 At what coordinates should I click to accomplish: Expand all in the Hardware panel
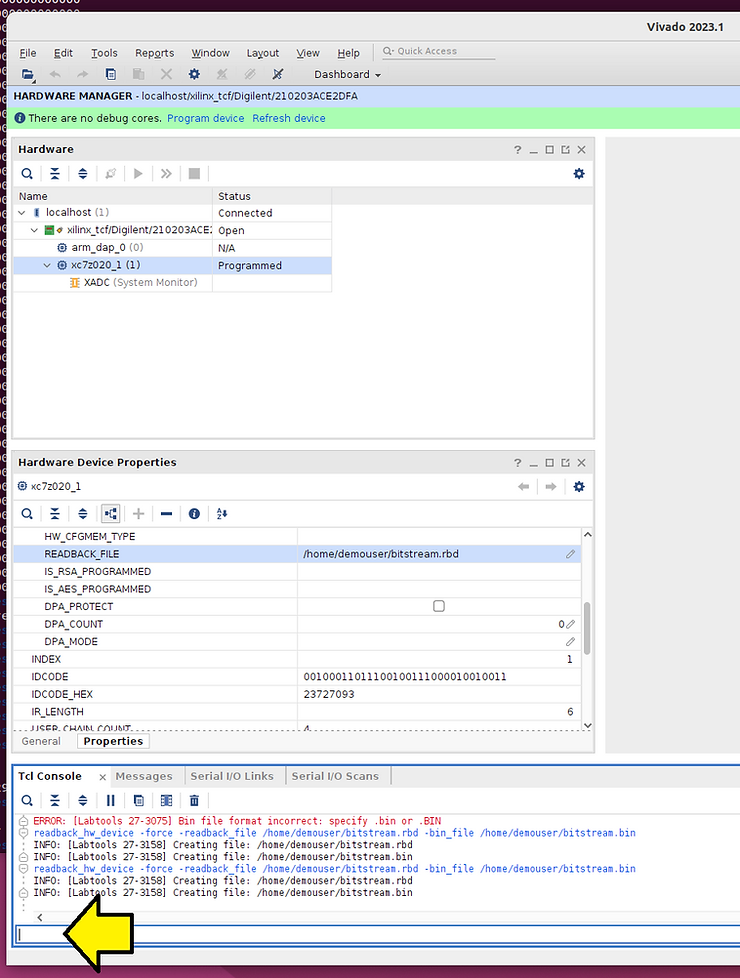pyautogui.click(x=82, y=173)
